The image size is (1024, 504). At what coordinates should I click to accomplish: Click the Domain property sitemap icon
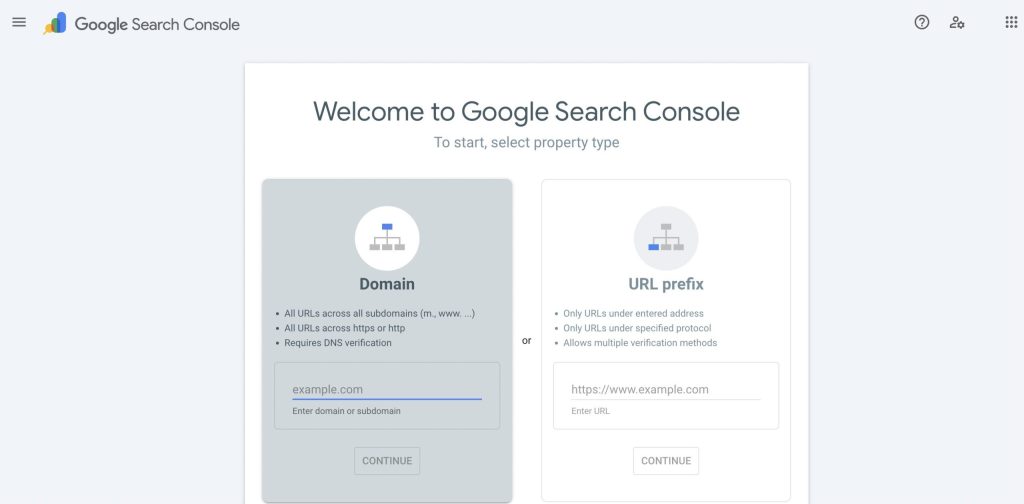click(387, 238)
